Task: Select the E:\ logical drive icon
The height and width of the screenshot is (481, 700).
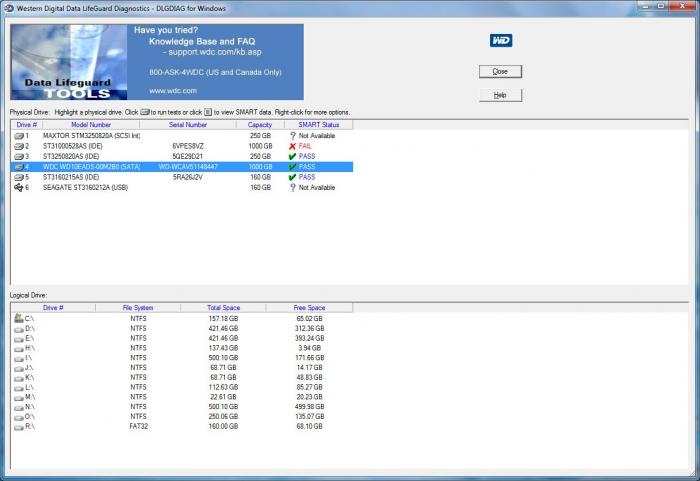Action: 19,339
